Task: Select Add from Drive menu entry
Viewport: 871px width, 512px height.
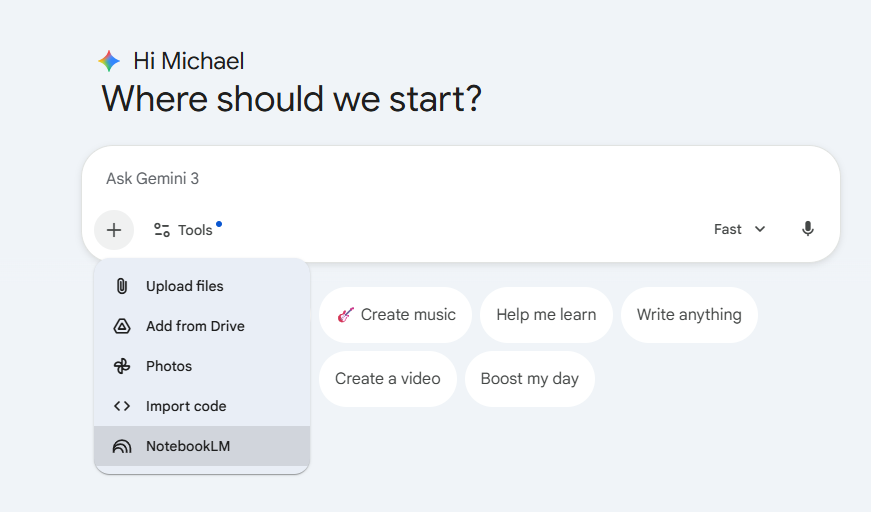Action: pos(202,326)
